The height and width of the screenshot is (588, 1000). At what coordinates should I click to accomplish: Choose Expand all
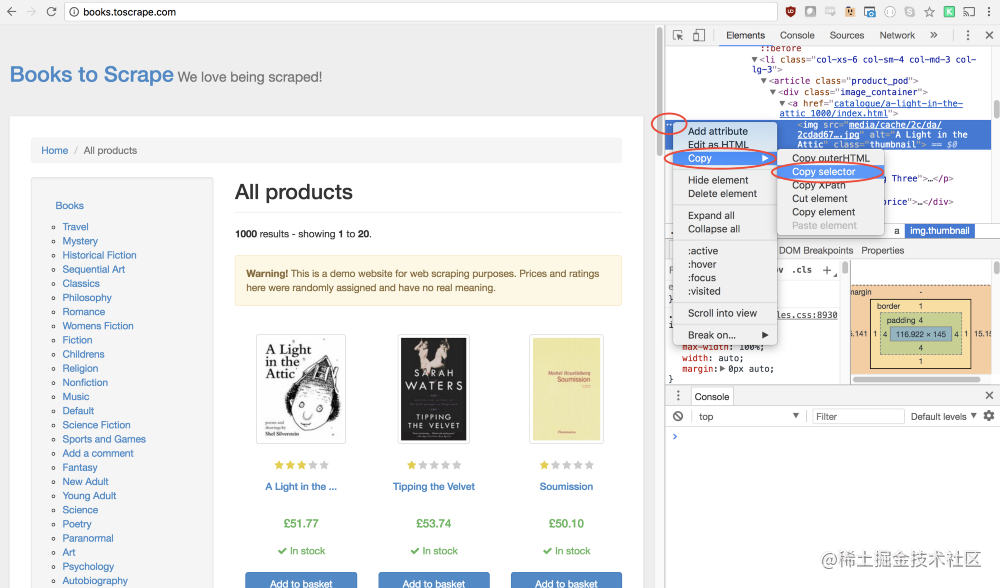click(x=724, y=216)
